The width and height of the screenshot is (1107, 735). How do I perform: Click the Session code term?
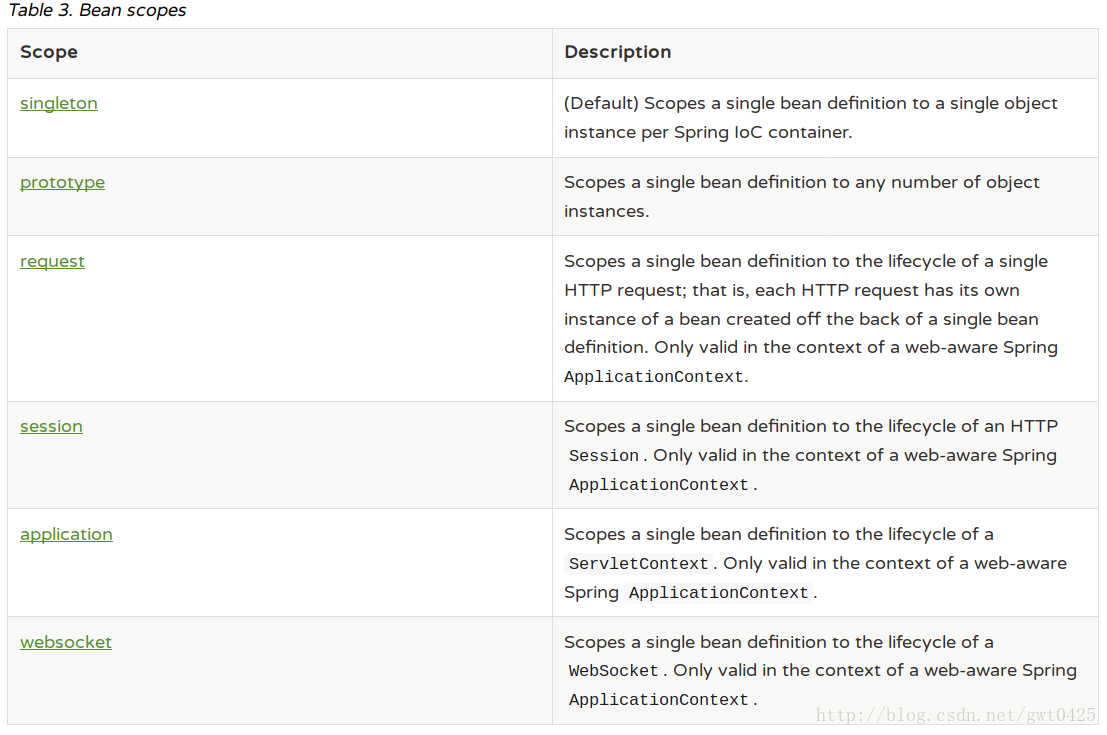point(604,456)
